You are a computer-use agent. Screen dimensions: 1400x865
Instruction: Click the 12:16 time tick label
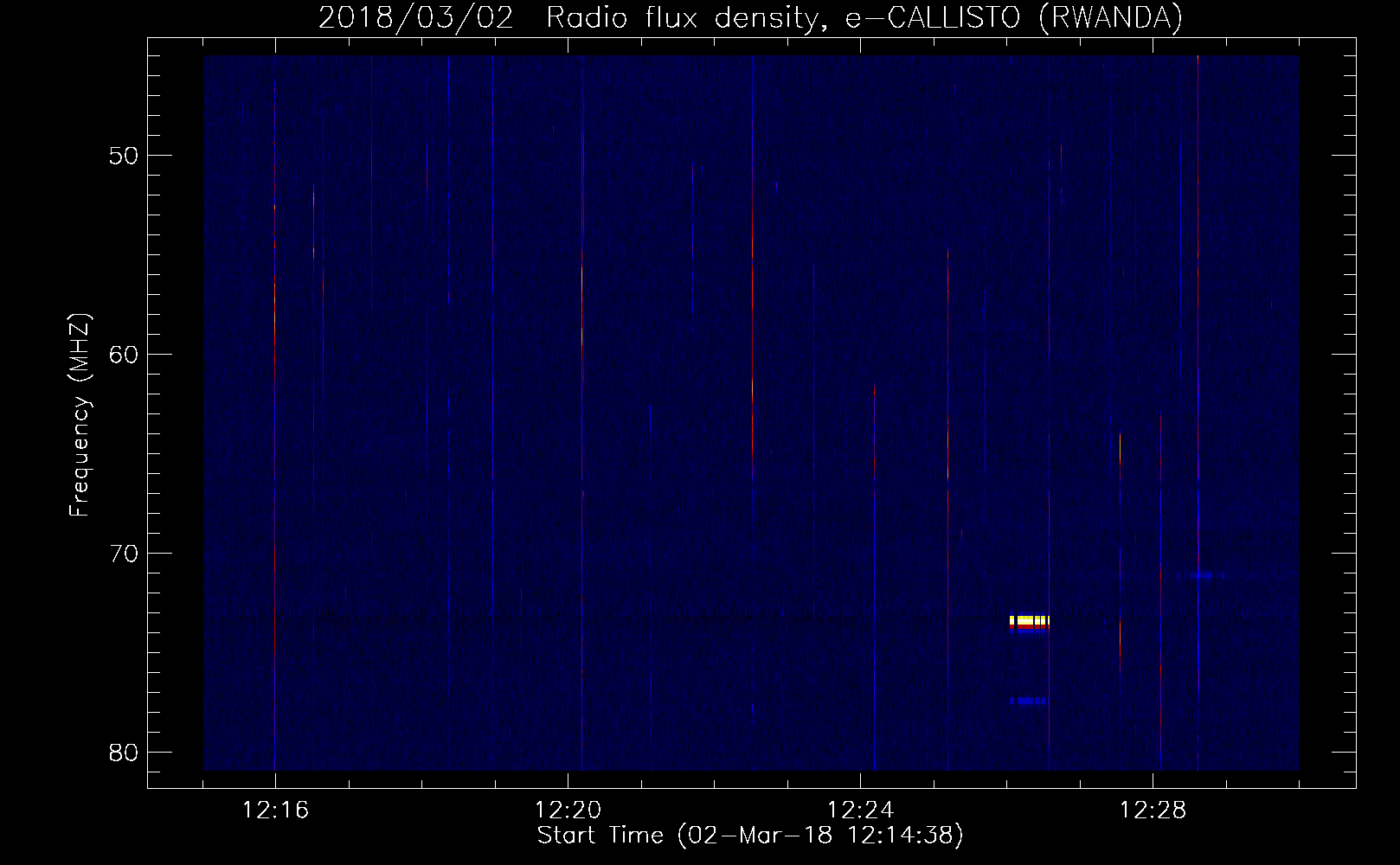click(275, 811)
